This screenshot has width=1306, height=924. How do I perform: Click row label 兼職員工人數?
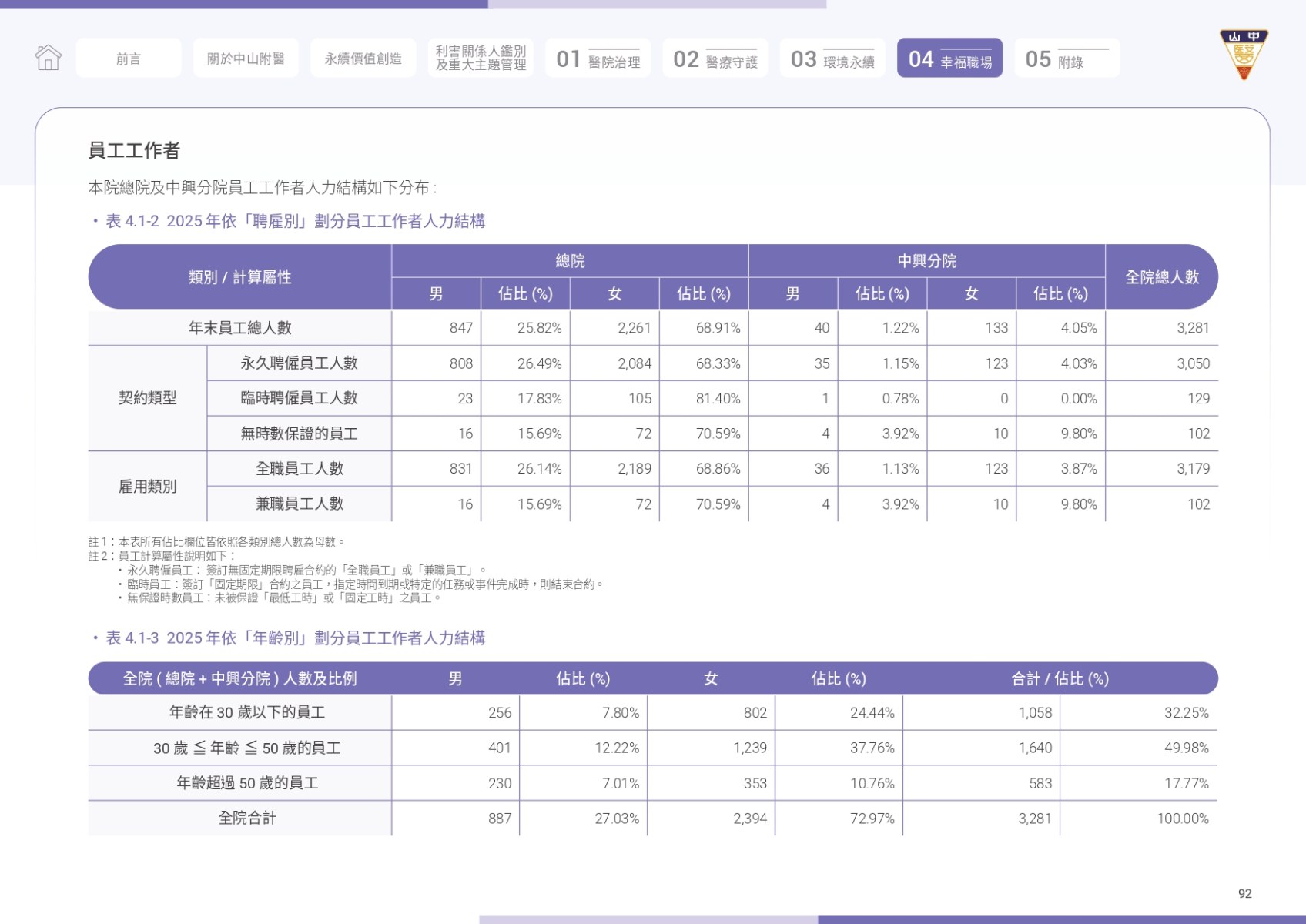click(299, 504)
